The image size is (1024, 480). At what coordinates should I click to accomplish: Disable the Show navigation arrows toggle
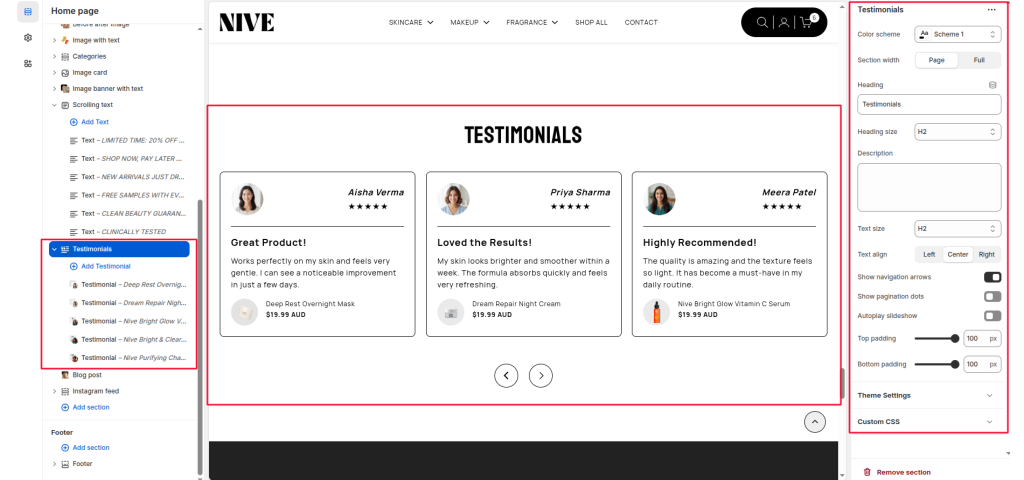click(992, 277)
